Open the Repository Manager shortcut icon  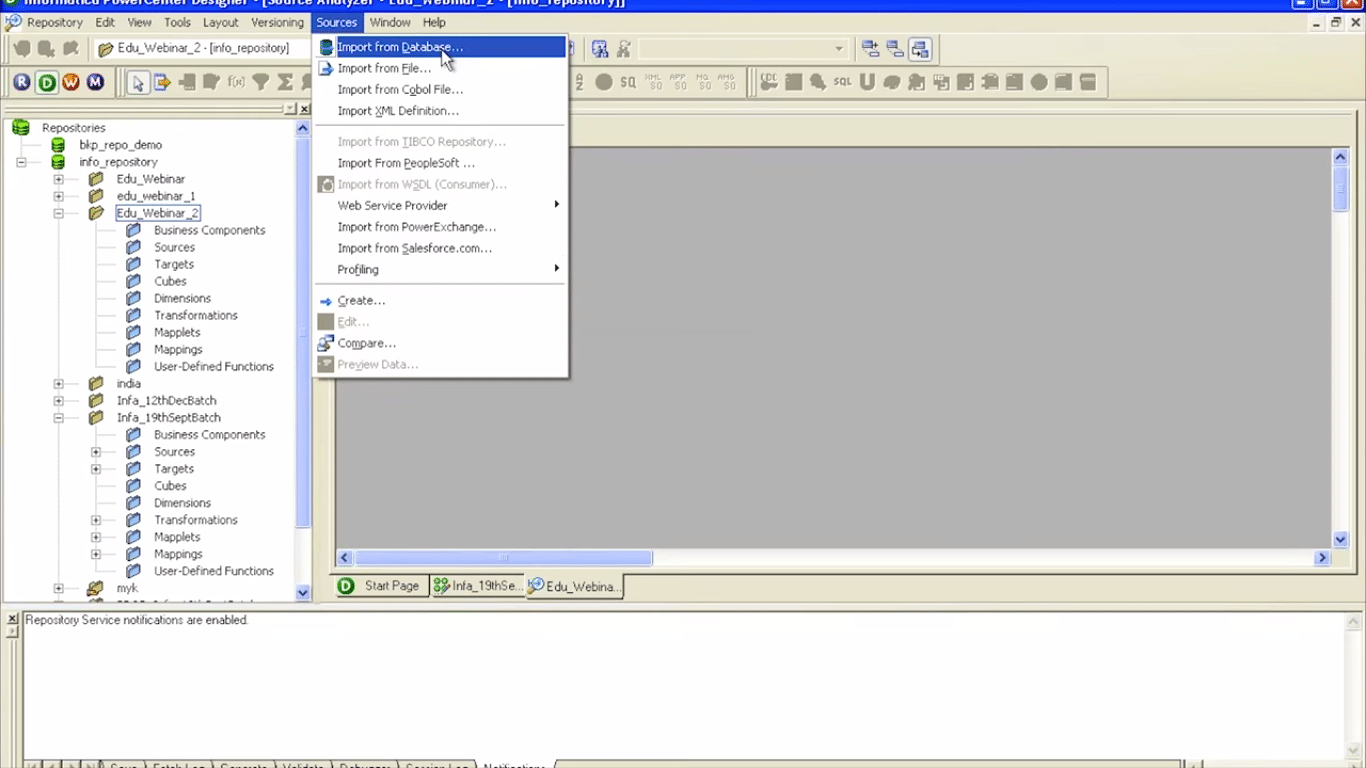click(21, 82)
